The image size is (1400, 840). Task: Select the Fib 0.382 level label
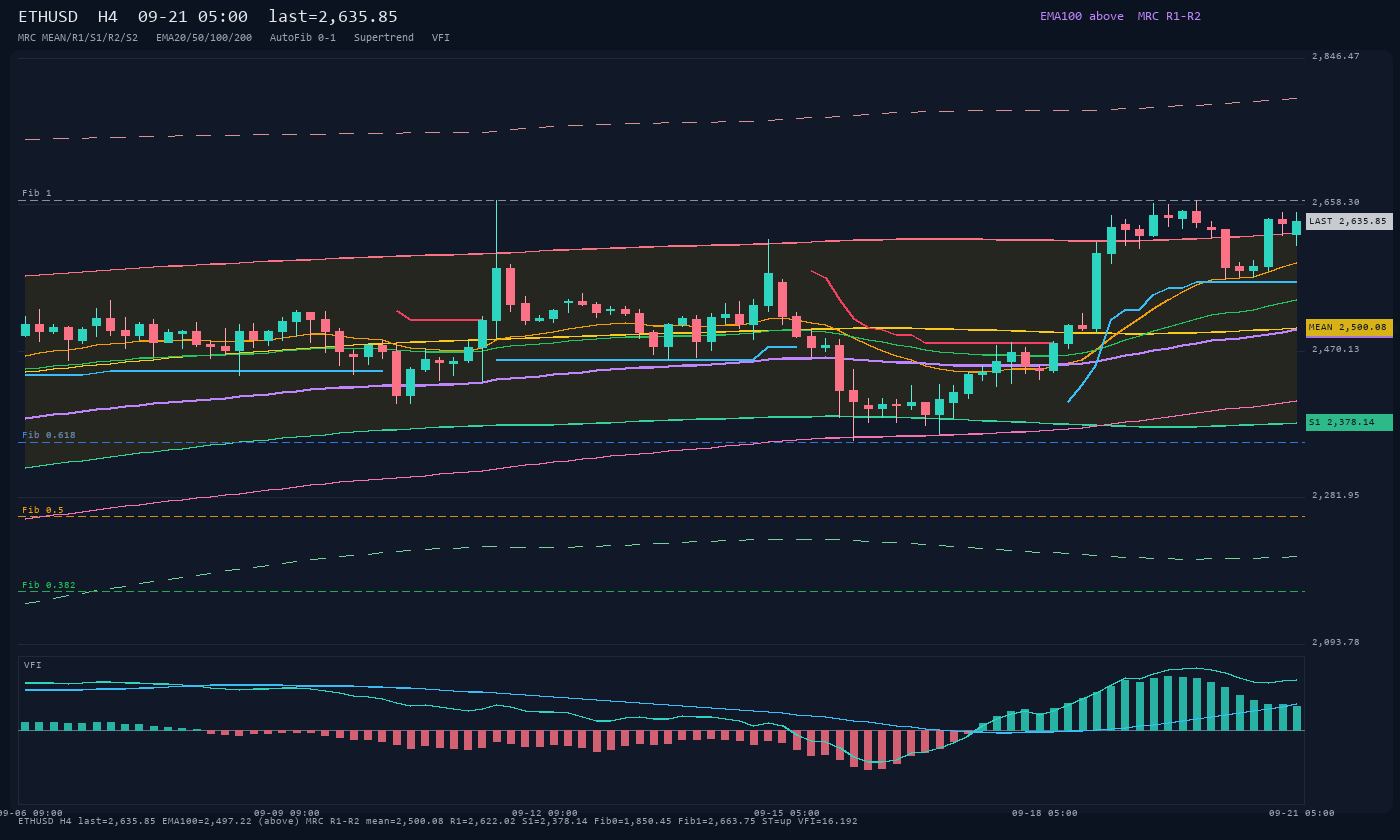coord(49,585)
